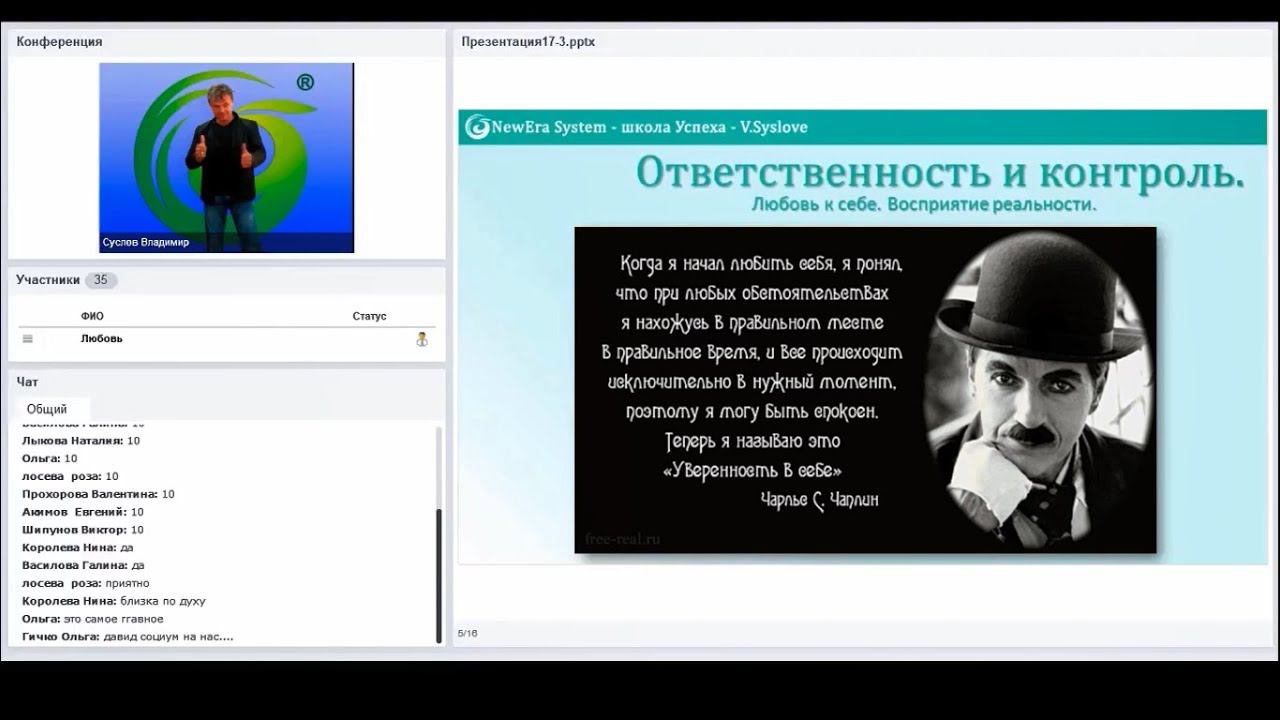
Task: Click the Конференция panel title
Action: click(59, 42)
